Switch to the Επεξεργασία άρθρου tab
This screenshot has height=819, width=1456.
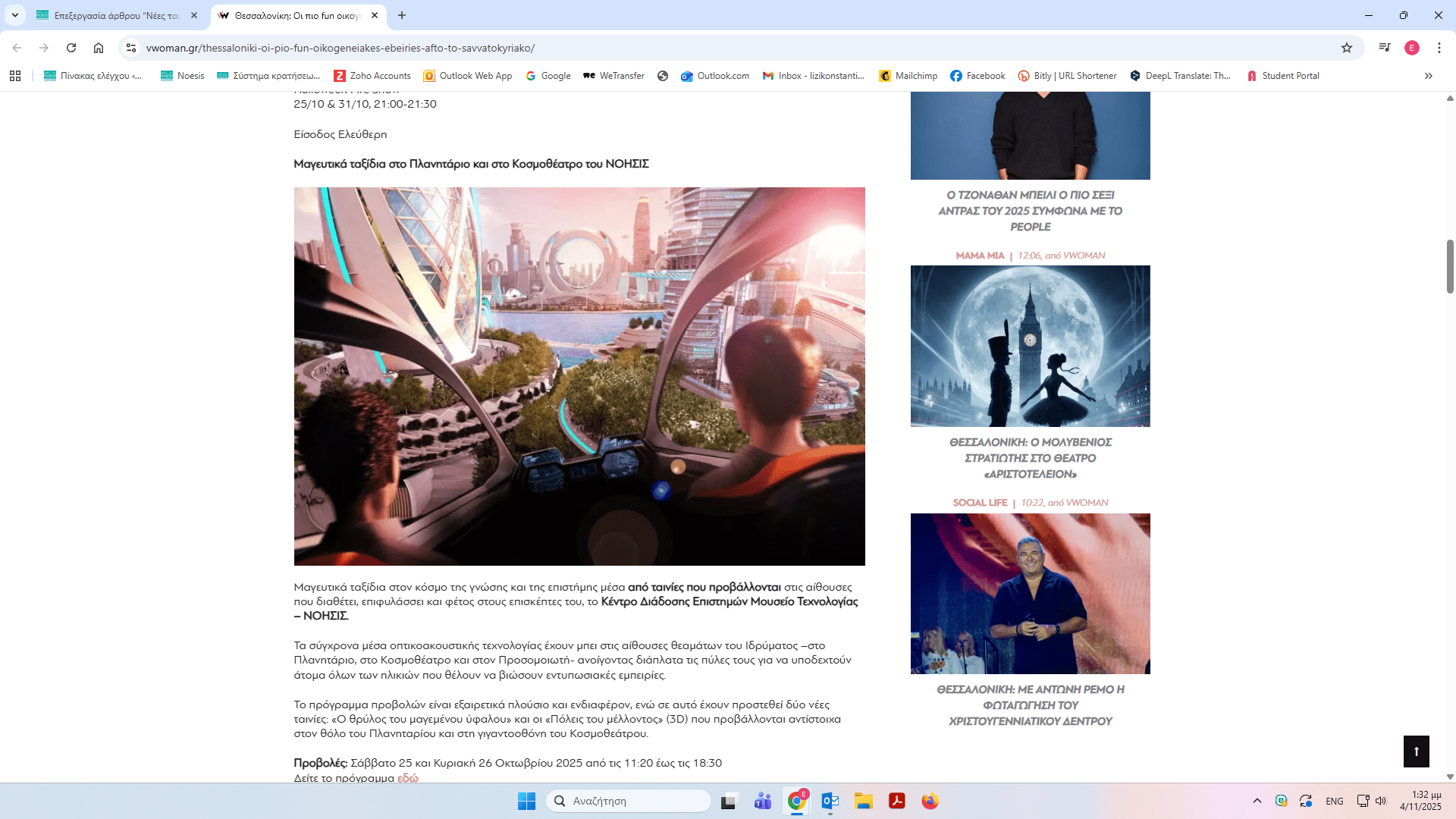coord(114,15)
